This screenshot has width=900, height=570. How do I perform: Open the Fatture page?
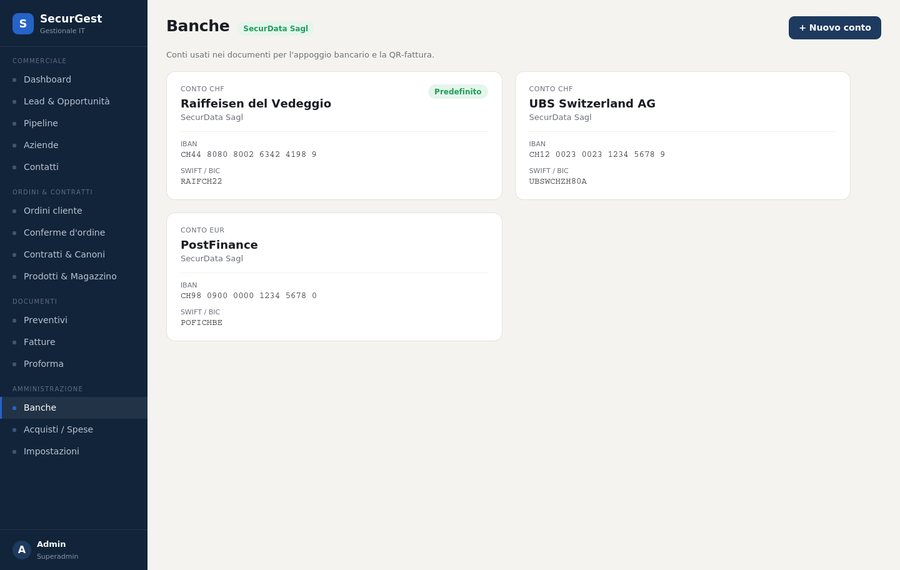(x=73, y=342)
